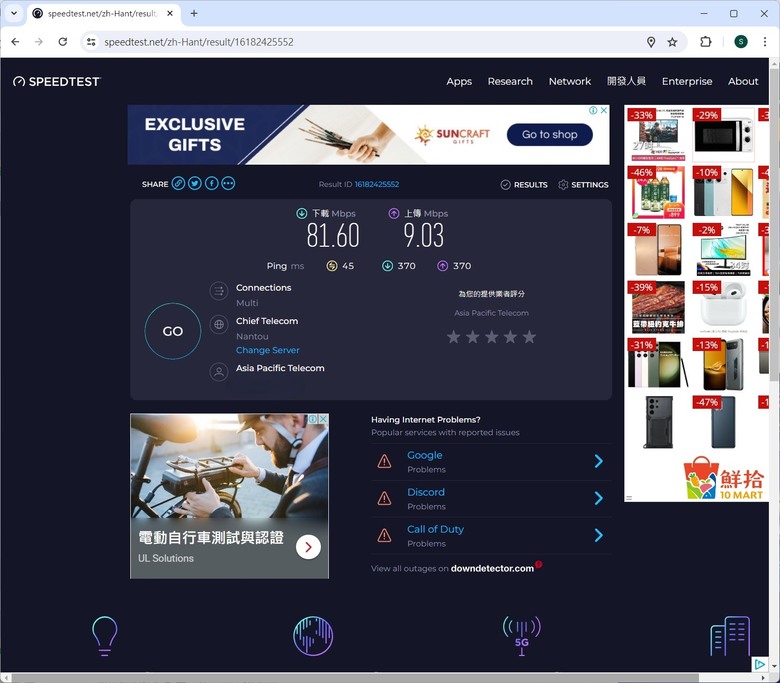Image resolution: width=780 pixels, height=683 pixels.
Task: Click the site information icon in address bar
Action: pos(91,42)
